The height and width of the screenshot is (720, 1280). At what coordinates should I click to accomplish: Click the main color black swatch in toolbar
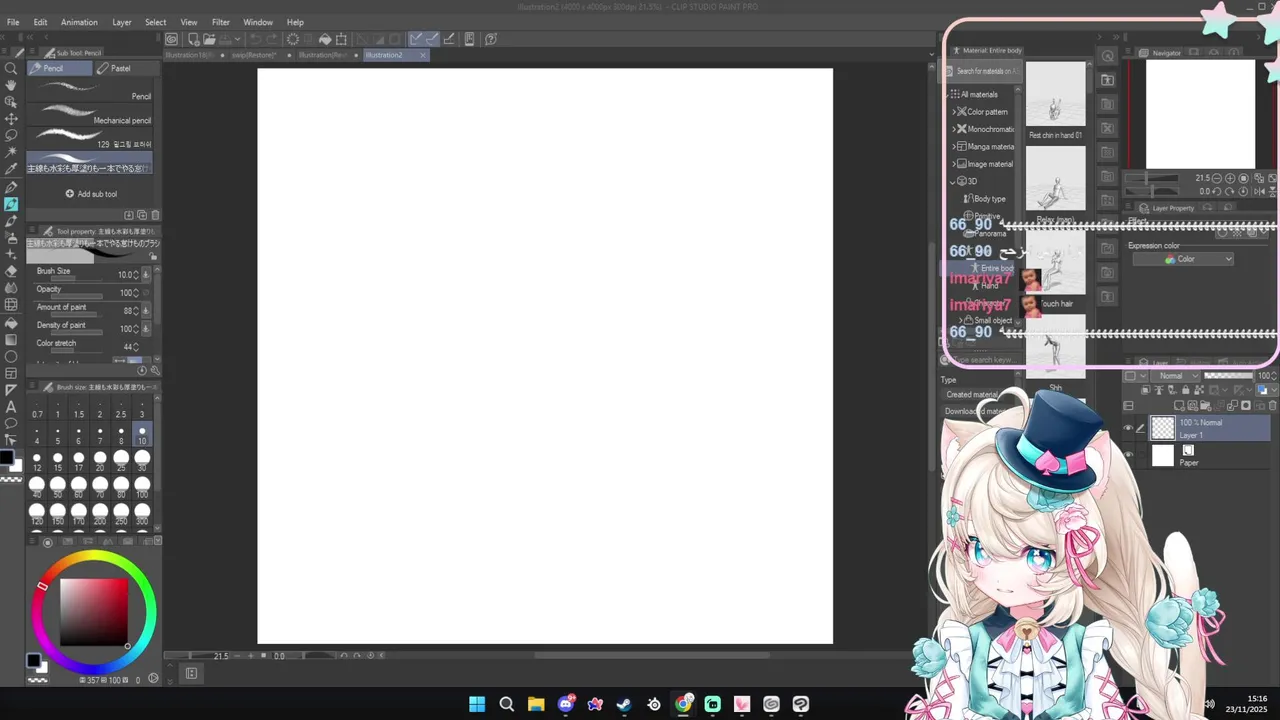6,458
